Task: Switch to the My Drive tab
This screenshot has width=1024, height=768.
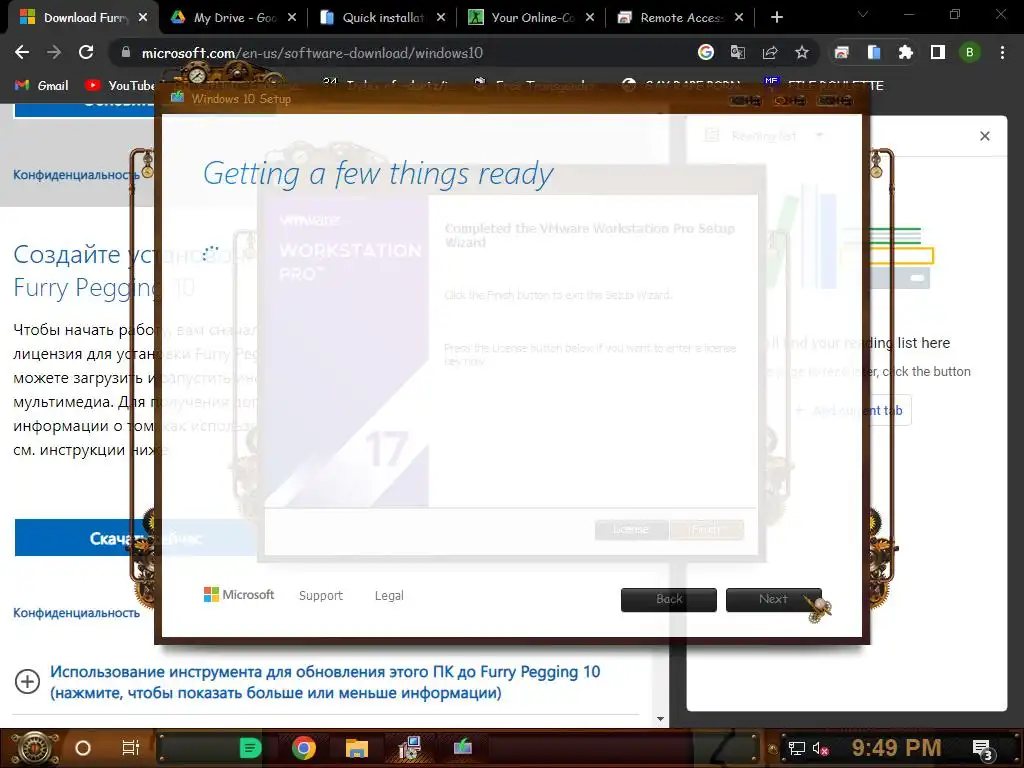Action: tap(235, 18)
